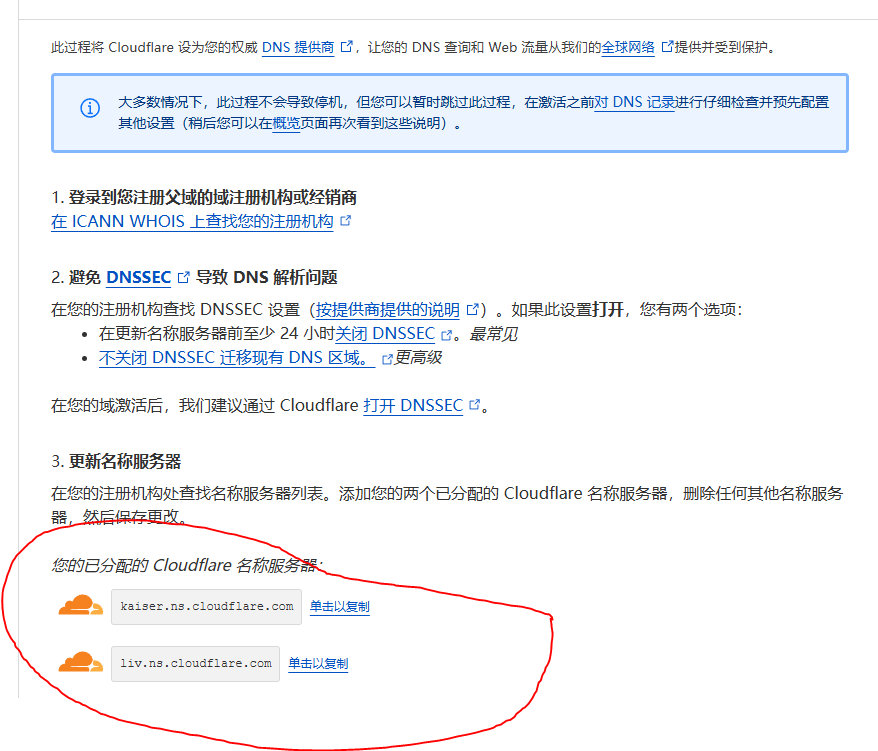Click the external-link icon after "全球网络"
This screenshot has width=878, height=751.
pos(667,46)
